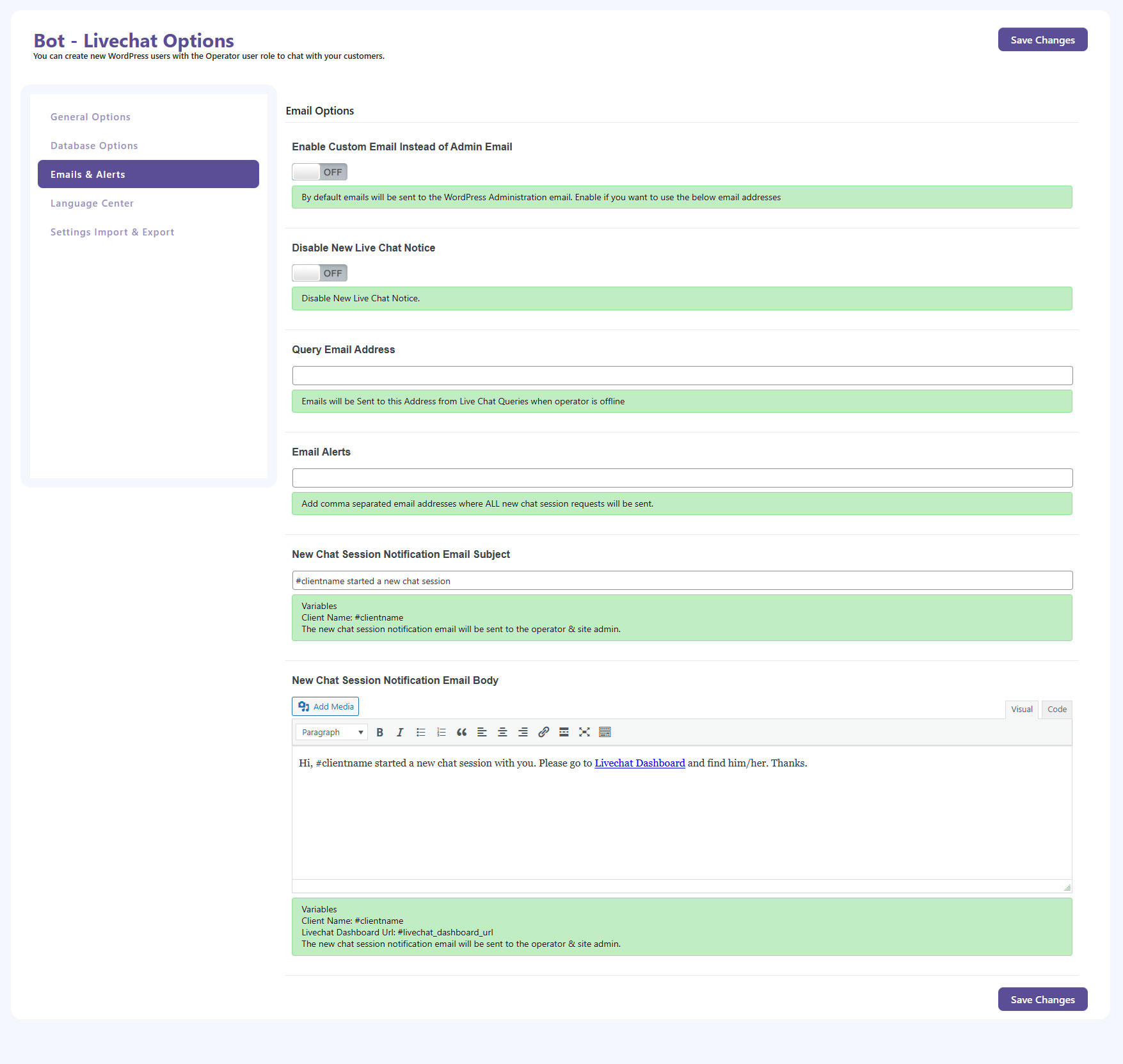This screenshot has width=1123, height=1064.
Task: Click the top Save Changes button
Action: pyautogui.click(x=1042, y=40)
